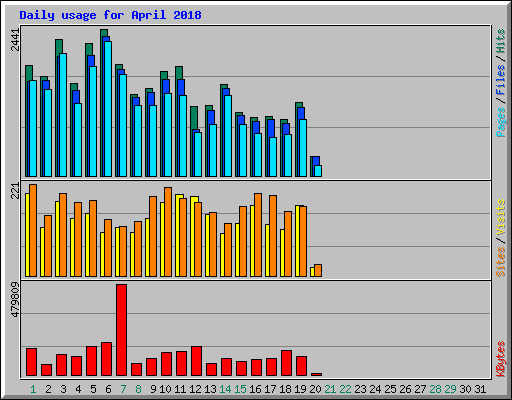This screenshot has width=512, height=400.
Task: Click the cyan "Pages" legend label
Action: point(501,122)
